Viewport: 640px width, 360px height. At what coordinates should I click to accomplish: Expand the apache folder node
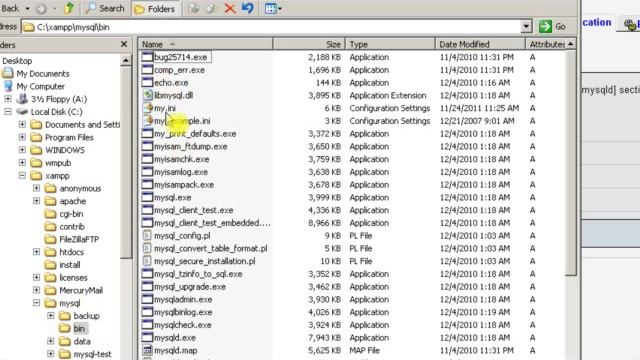(x=36, y=201)
